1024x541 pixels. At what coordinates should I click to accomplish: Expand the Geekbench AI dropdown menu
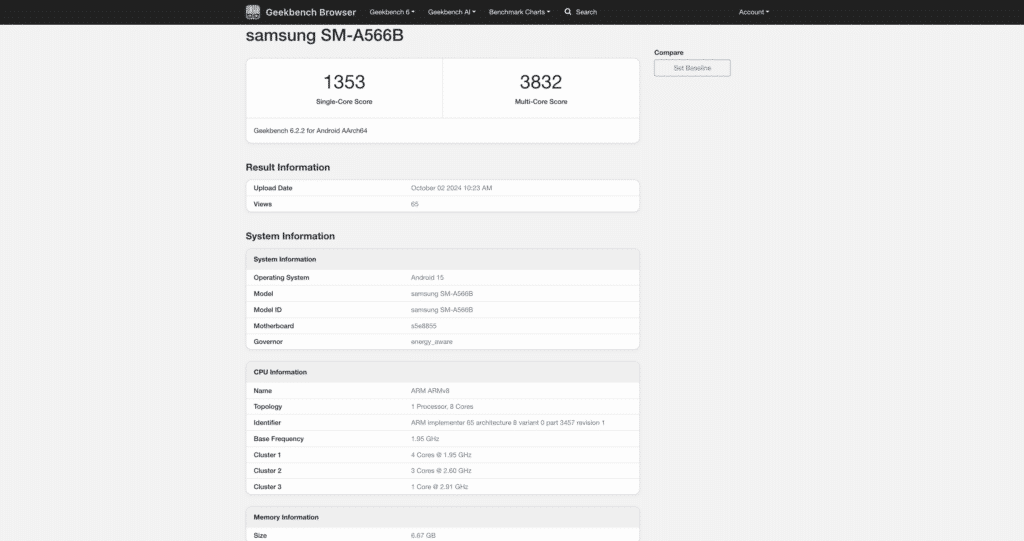tap(451, 12)
